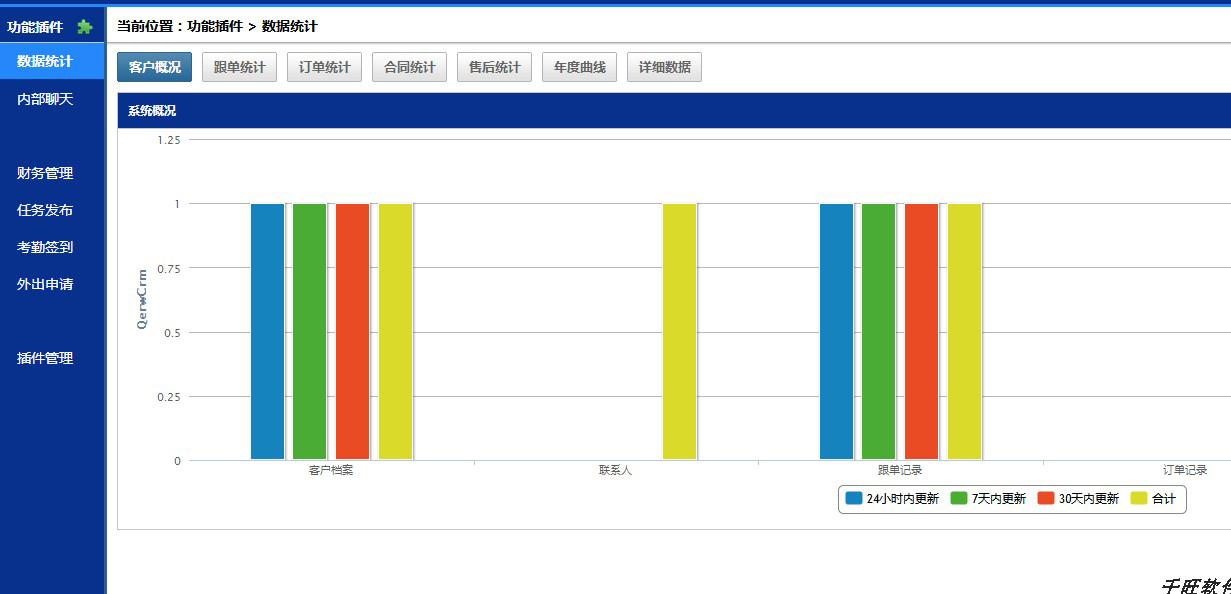
Task: Open the 合同统计 tab
Action: (x=410, y=68)
